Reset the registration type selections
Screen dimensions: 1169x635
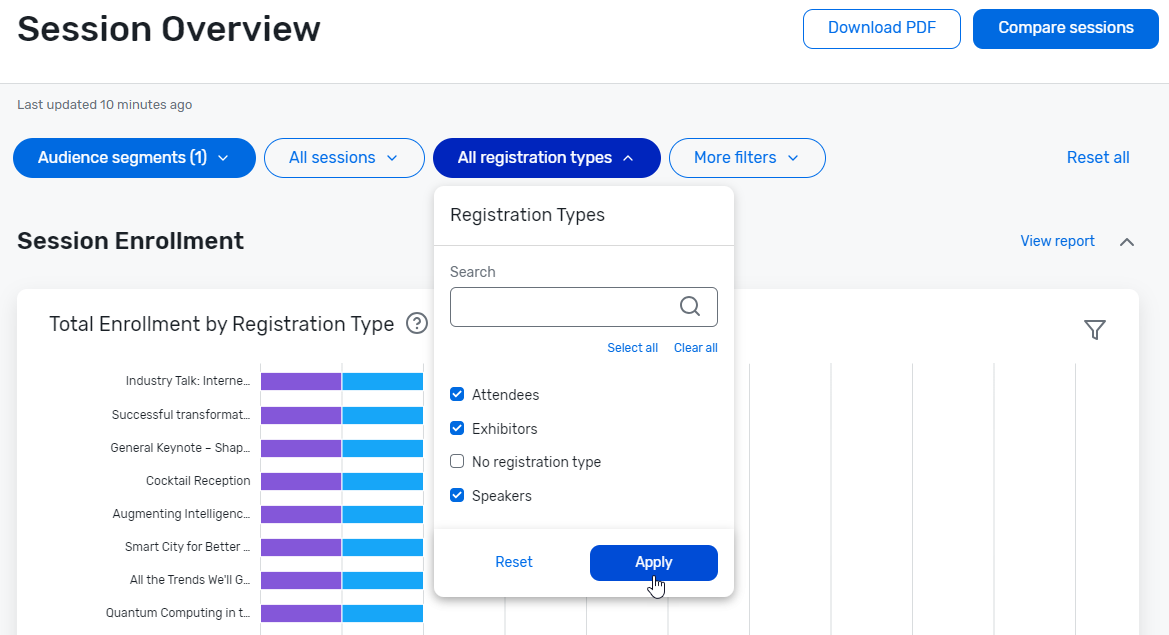pyautogui.click(x=513, y=562)
